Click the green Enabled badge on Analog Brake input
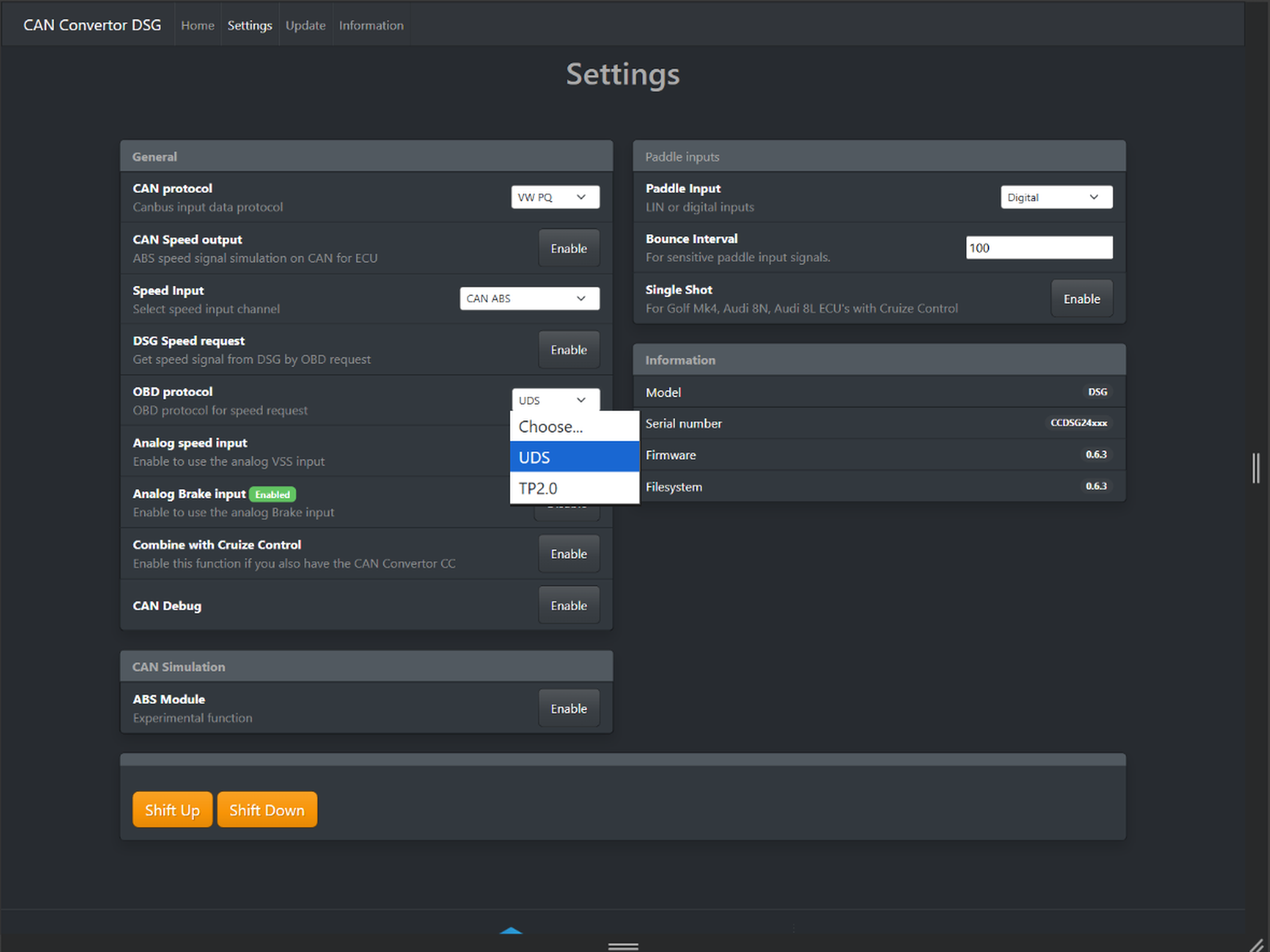Viewport: 1270px width, 952px height. pos(272,494)
